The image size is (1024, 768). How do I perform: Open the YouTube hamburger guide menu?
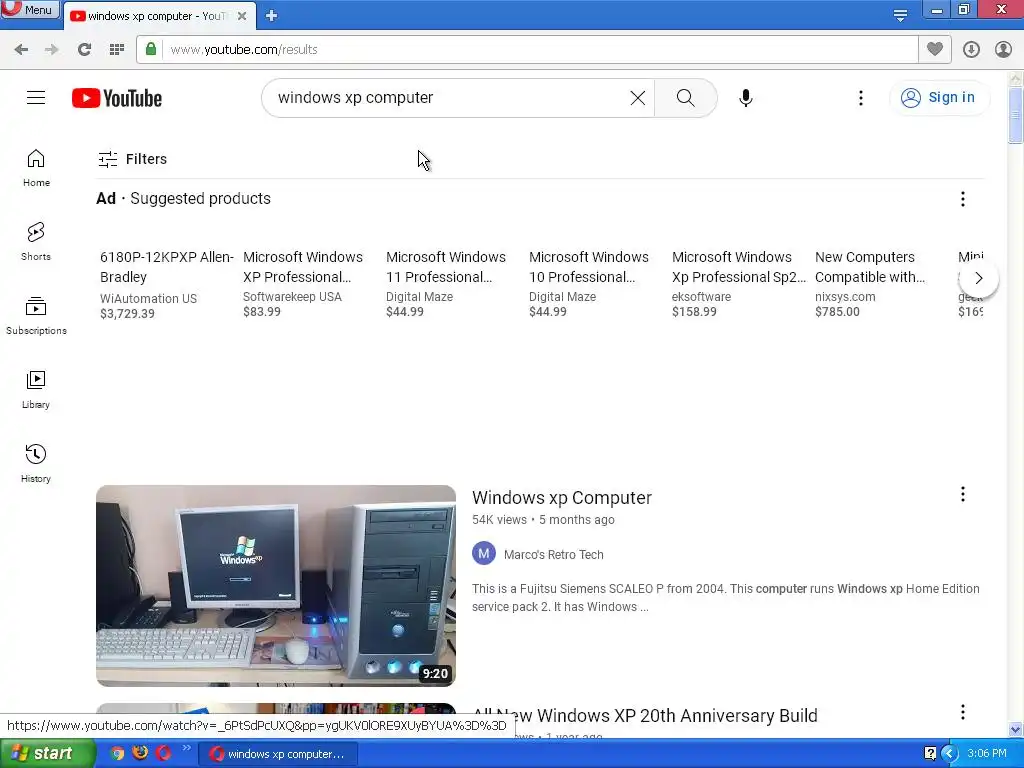[36, 98]
